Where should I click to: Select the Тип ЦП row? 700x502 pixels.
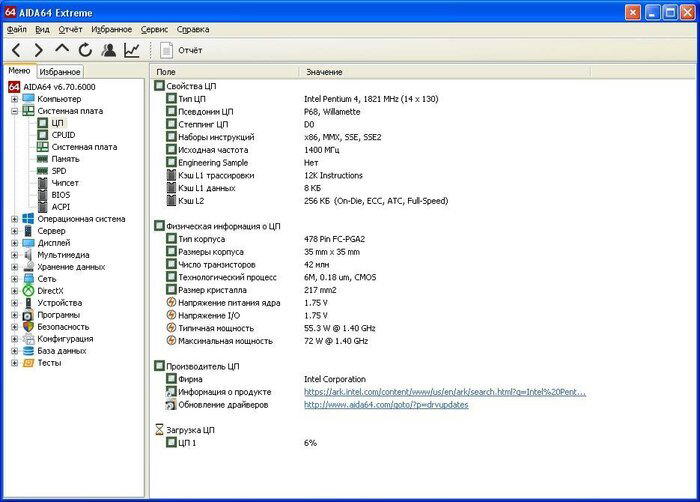coord(302,99)
